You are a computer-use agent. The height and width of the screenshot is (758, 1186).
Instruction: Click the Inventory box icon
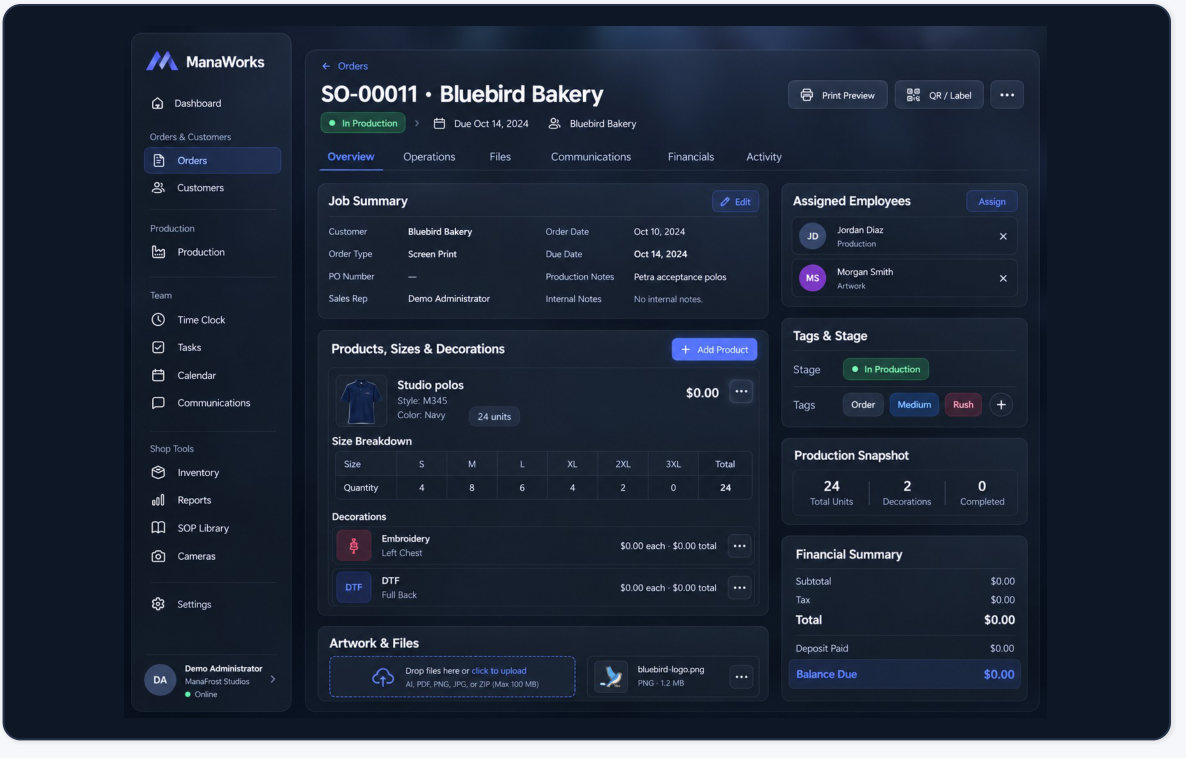pos(158,473)
